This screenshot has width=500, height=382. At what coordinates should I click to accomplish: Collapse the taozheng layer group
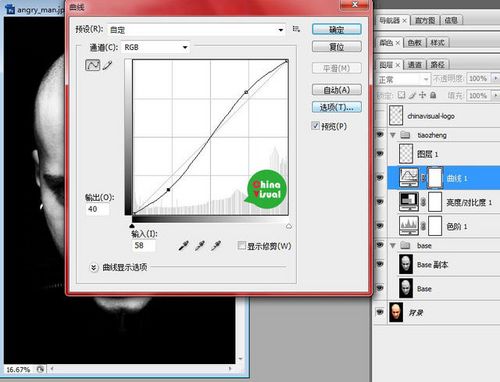393,135
